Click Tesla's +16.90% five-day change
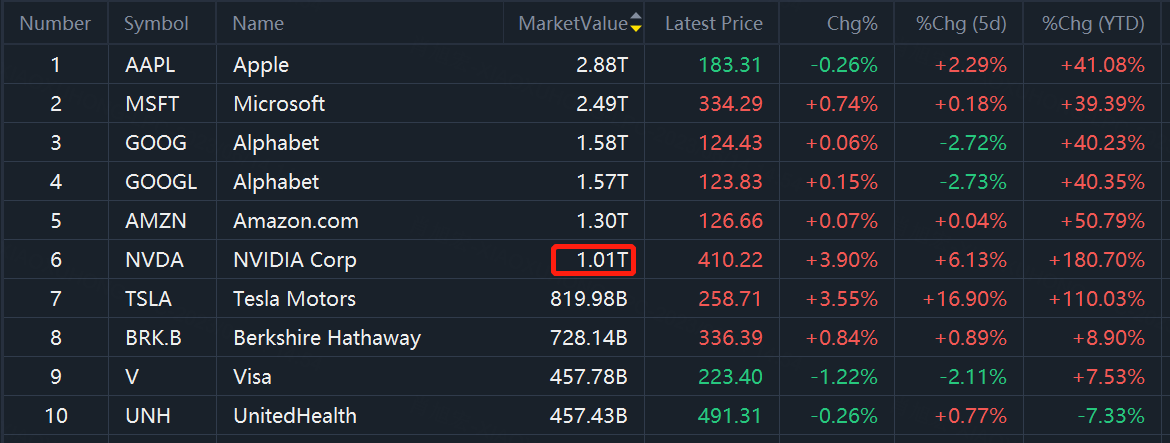 965,299
